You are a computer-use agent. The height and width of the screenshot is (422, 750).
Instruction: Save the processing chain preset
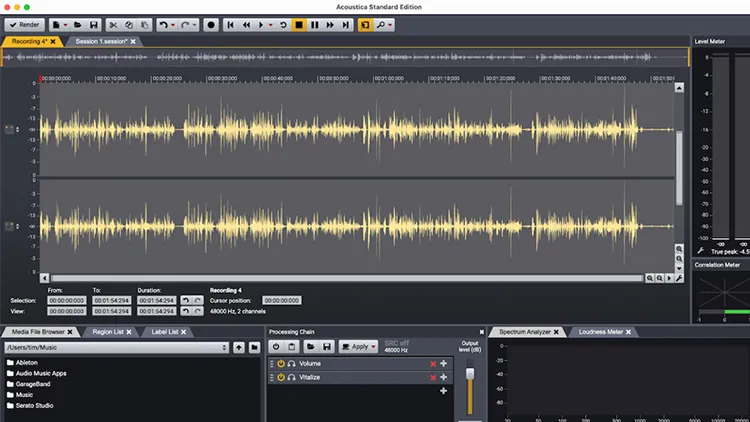pyautogui.click(x=327, y=347)
